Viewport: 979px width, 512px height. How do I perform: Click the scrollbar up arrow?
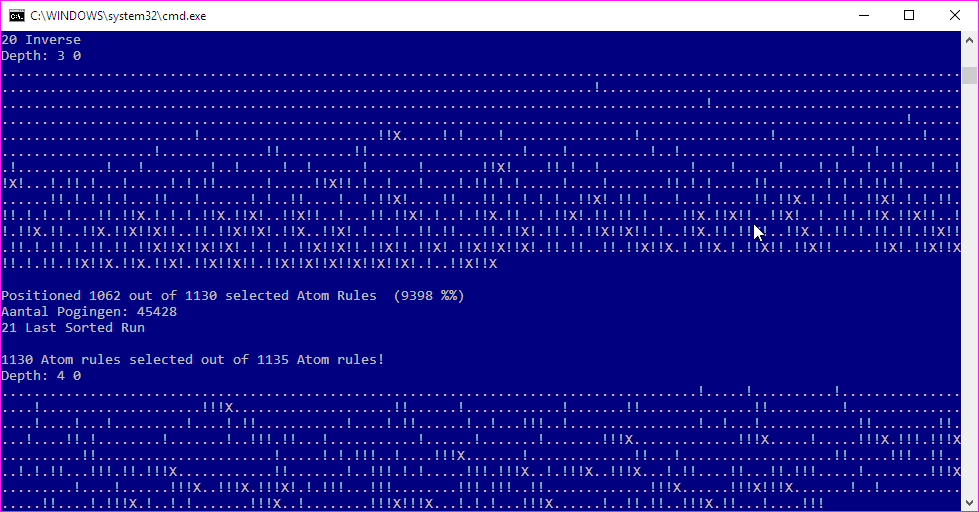969,40
